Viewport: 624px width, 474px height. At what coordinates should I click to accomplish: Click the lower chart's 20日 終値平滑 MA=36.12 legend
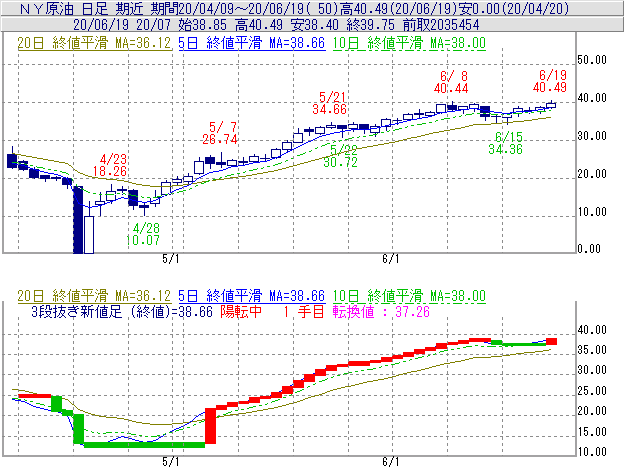tap(94, 296)
